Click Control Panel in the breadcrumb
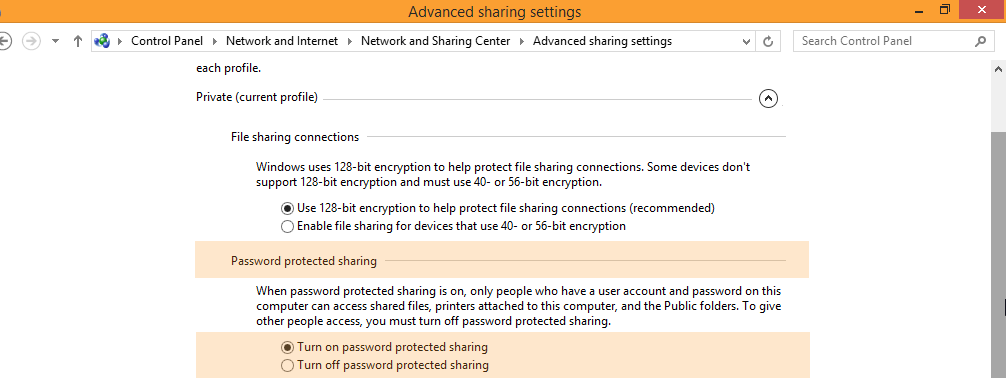1006x378 pixels. [x=167, y=41]
